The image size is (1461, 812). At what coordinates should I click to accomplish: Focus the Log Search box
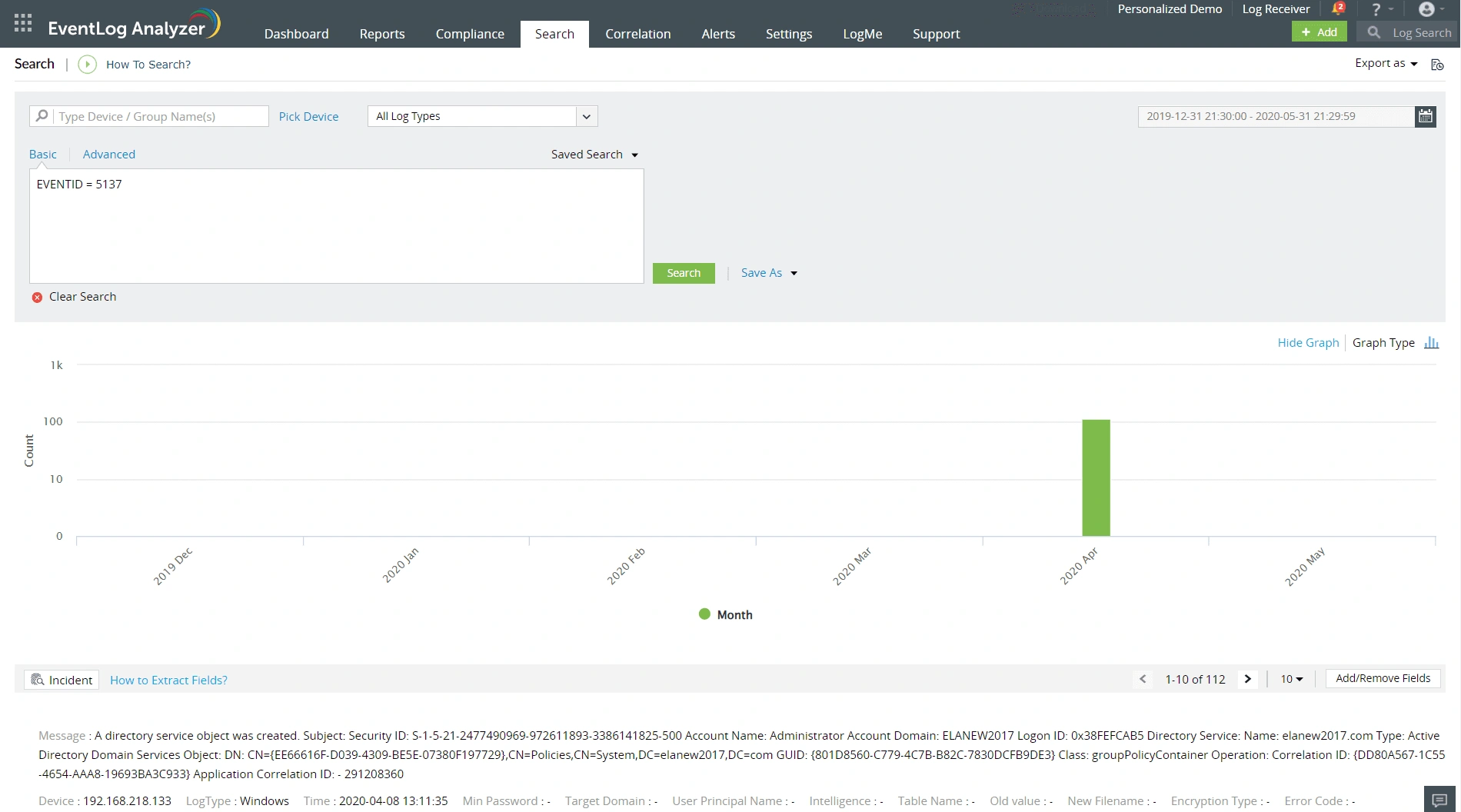click(1409, 32)
